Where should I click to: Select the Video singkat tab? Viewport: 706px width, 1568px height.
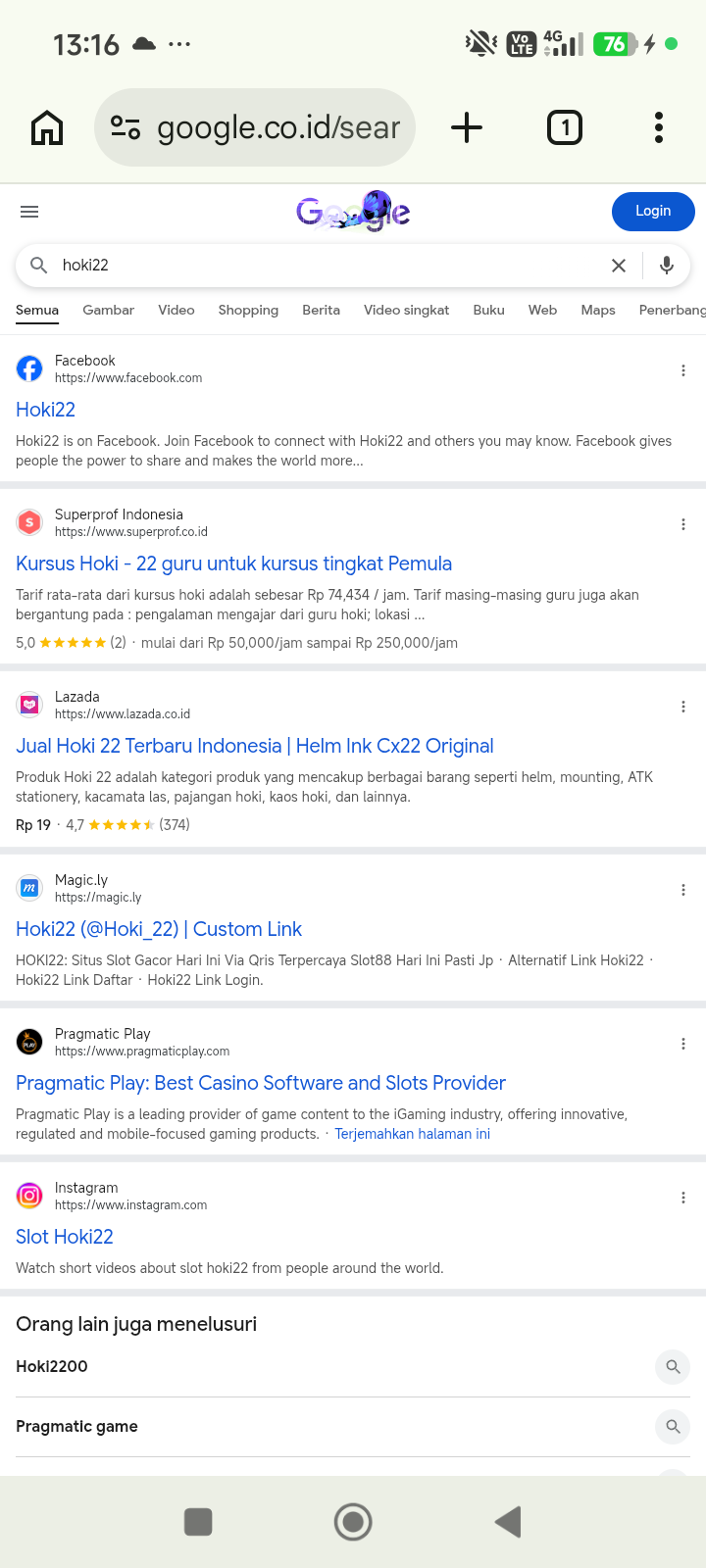pyautogui.click(x=406, y=310)
